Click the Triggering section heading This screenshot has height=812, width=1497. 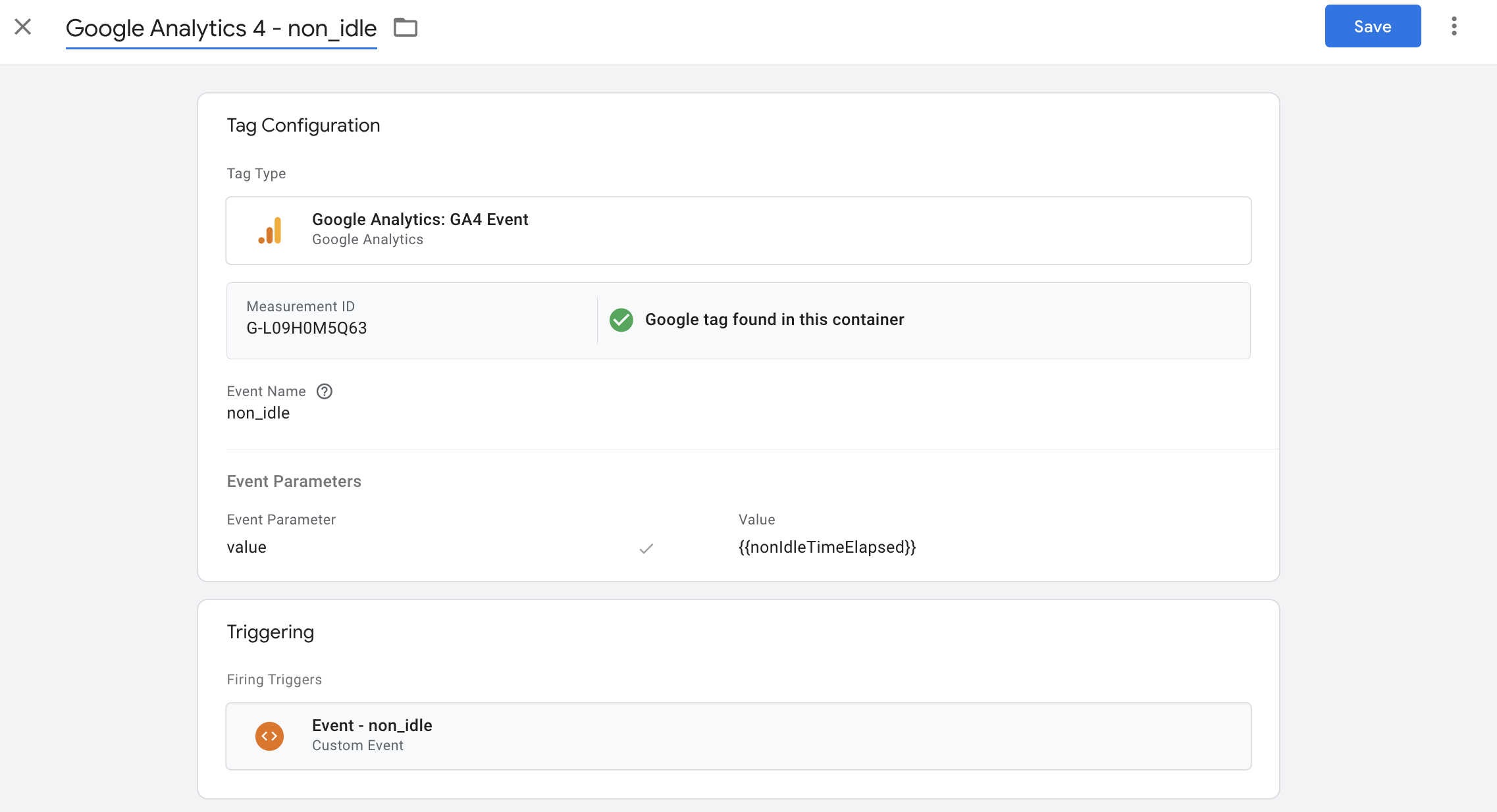point(270,631)
